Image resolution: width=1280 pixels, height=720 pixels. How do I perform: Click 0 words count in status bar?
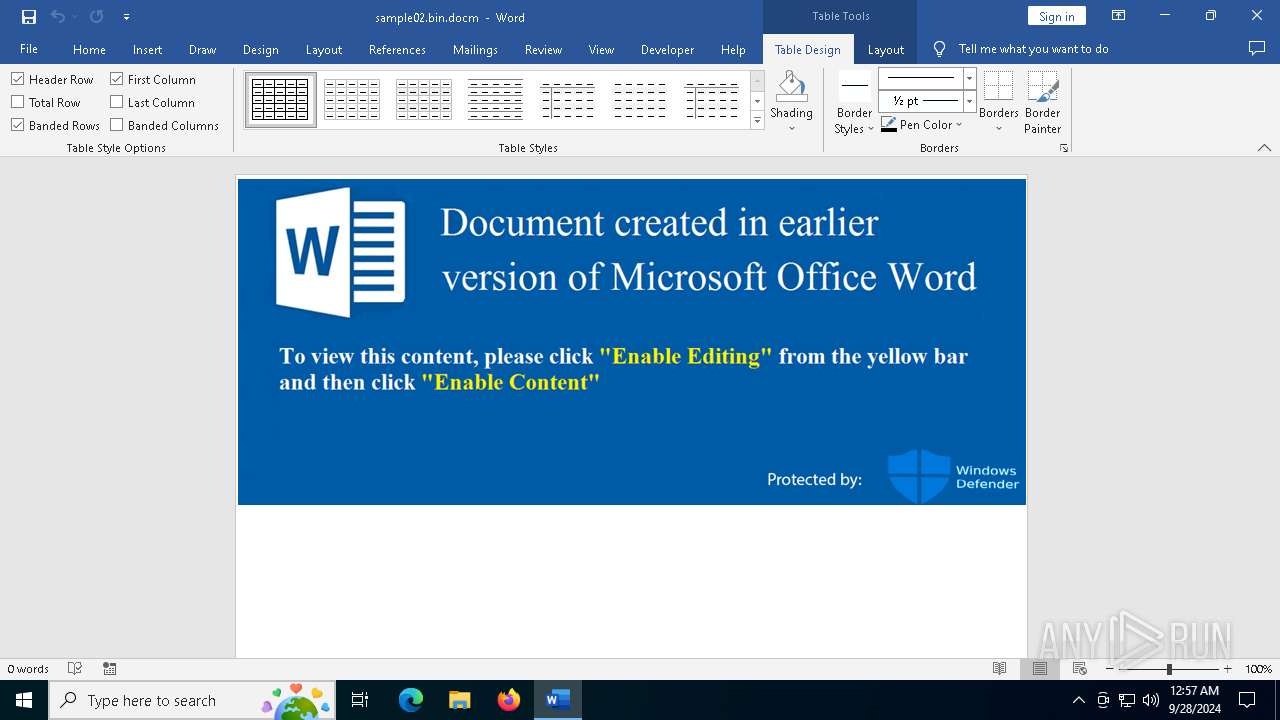tap(28, 669)
